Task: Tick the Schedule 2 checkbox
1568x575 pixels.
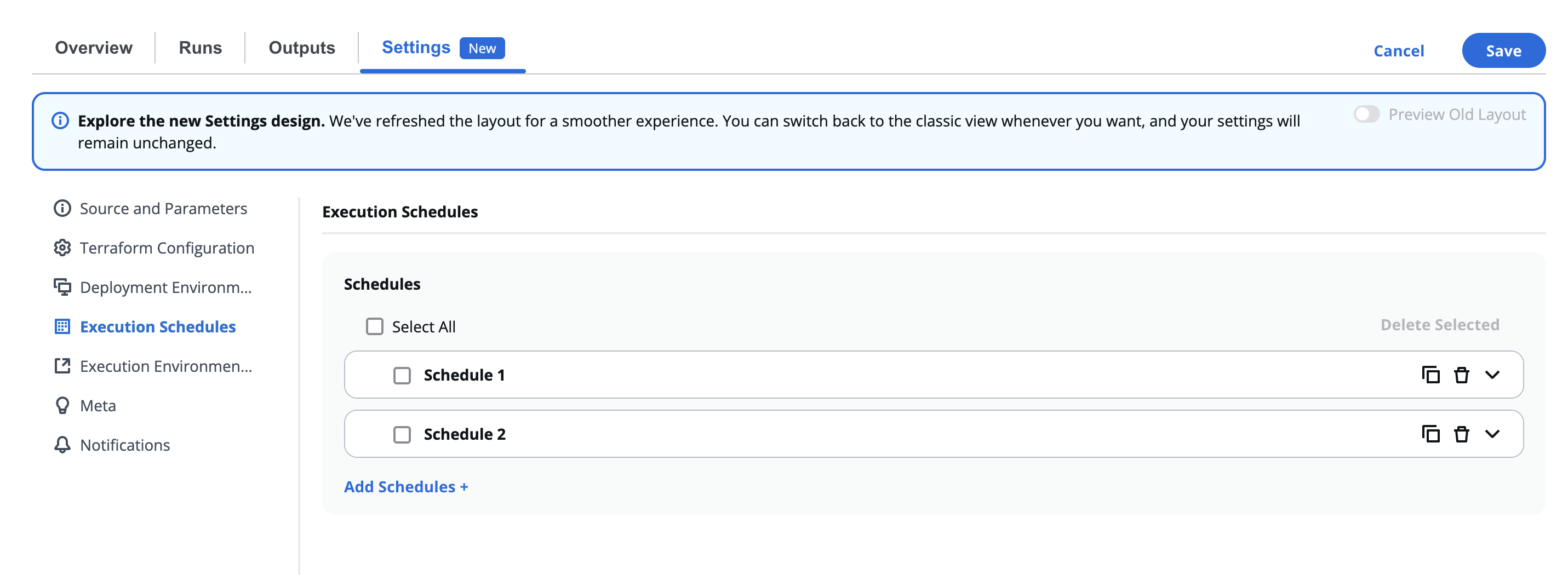Action: pyautogui.click(x=402, y=434)
